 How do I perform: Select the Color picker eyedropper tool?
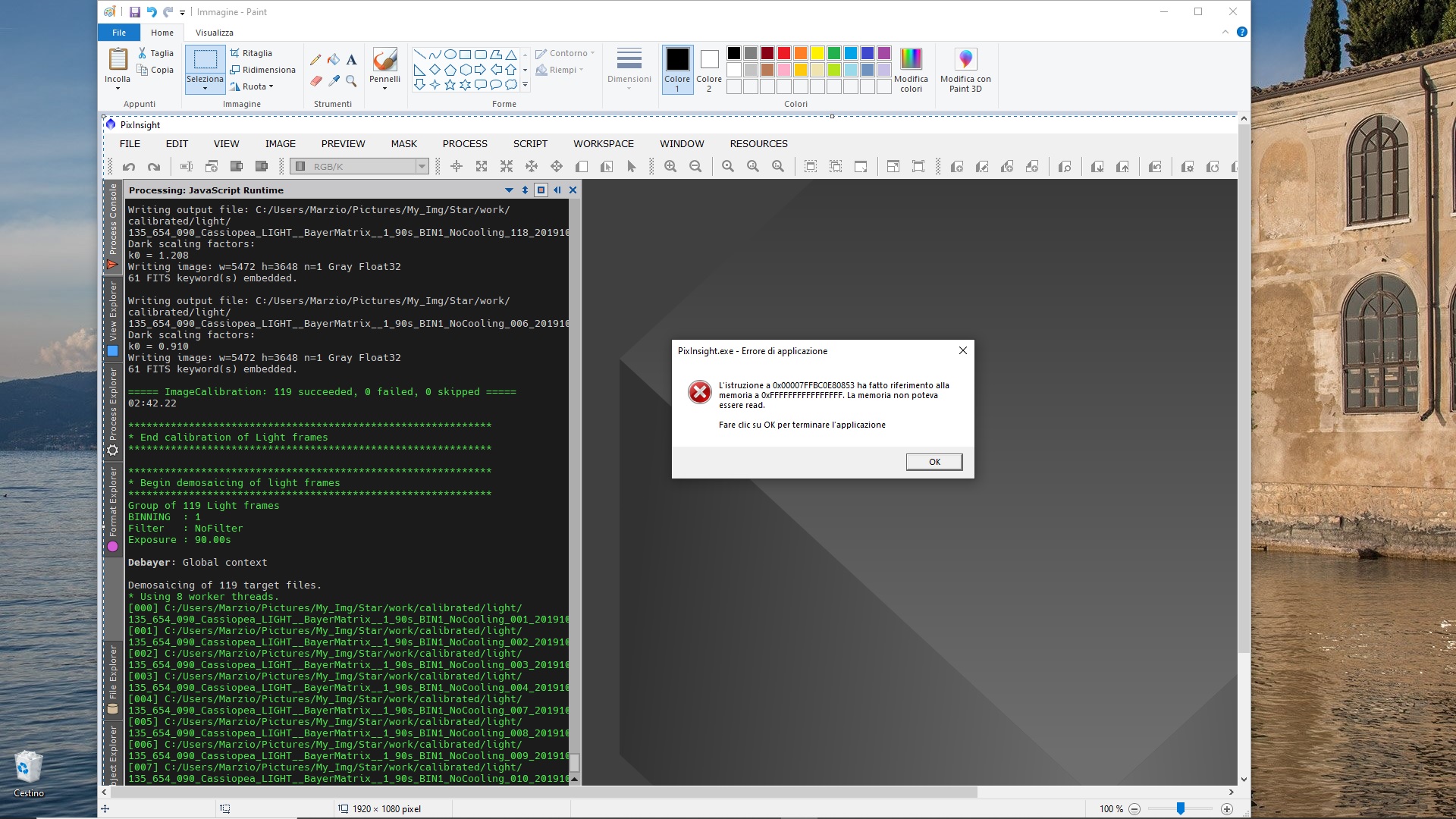pos(334,80)
